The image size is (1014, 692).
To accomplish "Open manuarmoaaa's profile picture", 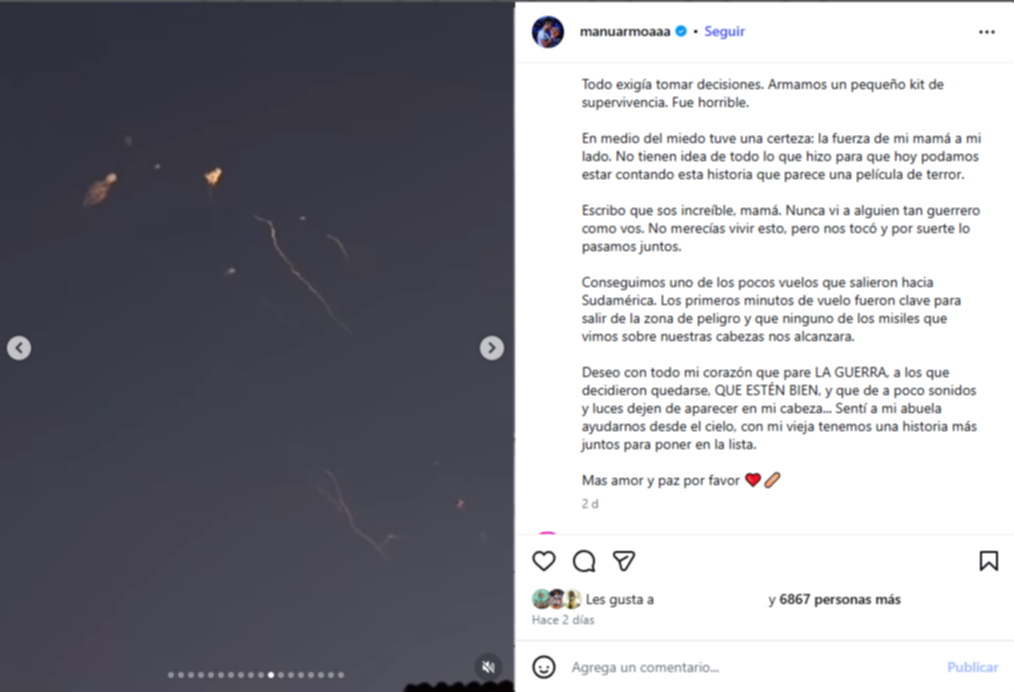I will (x=547, y=32).
